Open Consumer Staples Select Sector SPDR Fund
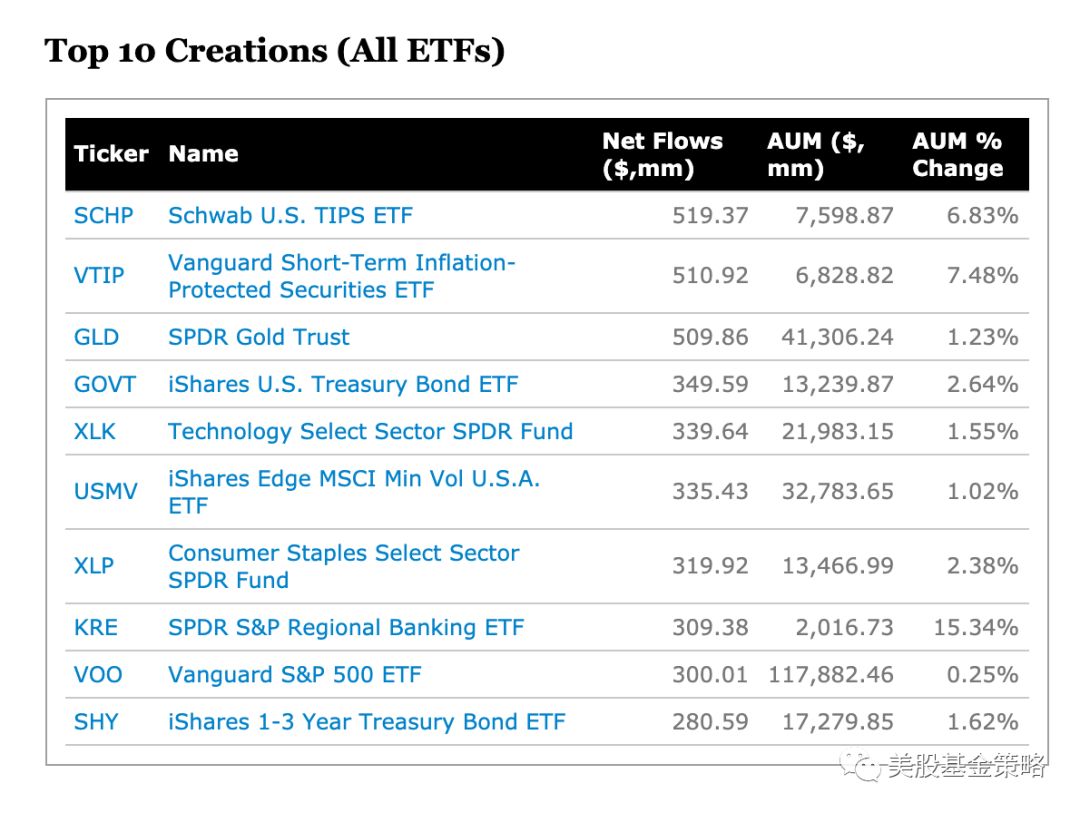Image resolution: width=1080 pixels, height=813 pixels. (x=344, y=566)
